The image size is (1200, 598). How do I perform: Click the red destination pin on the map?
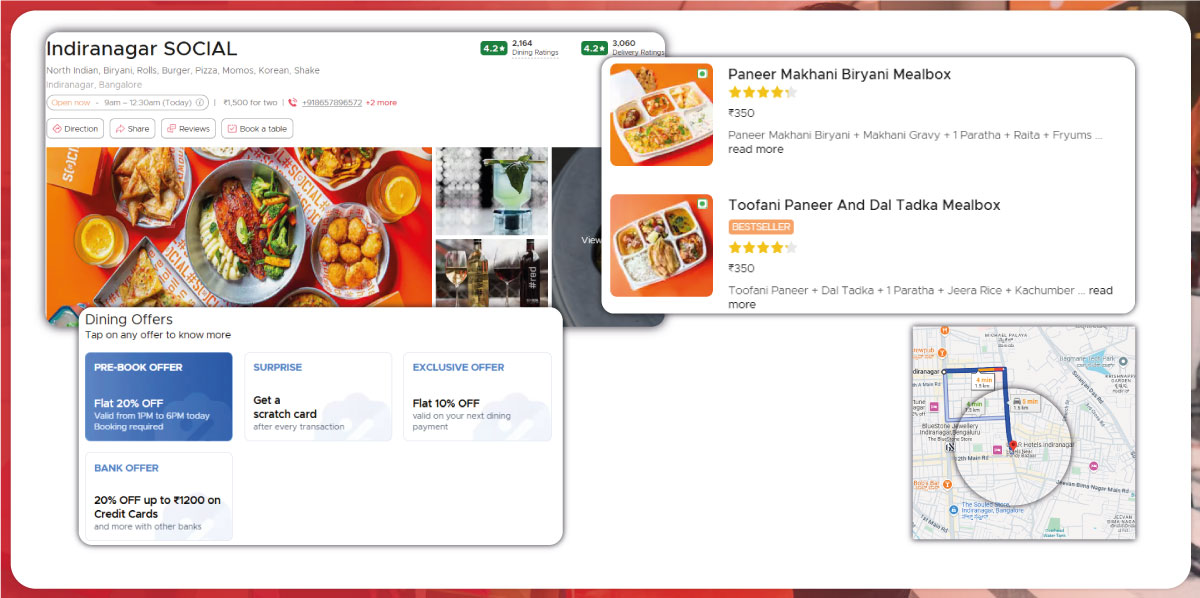coord(1012,446)
